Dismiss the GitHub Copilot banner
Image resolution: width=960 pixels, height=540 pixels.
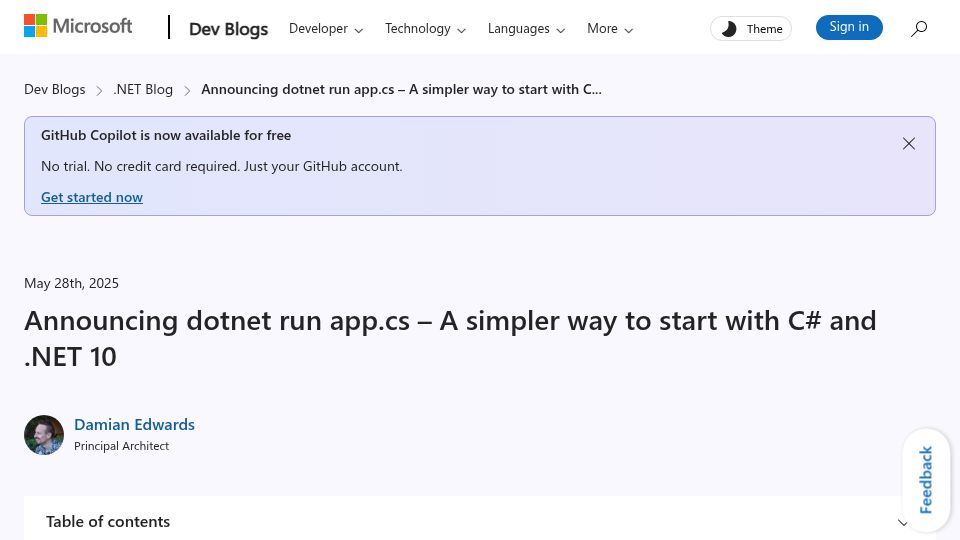click(x=909, y=144)
